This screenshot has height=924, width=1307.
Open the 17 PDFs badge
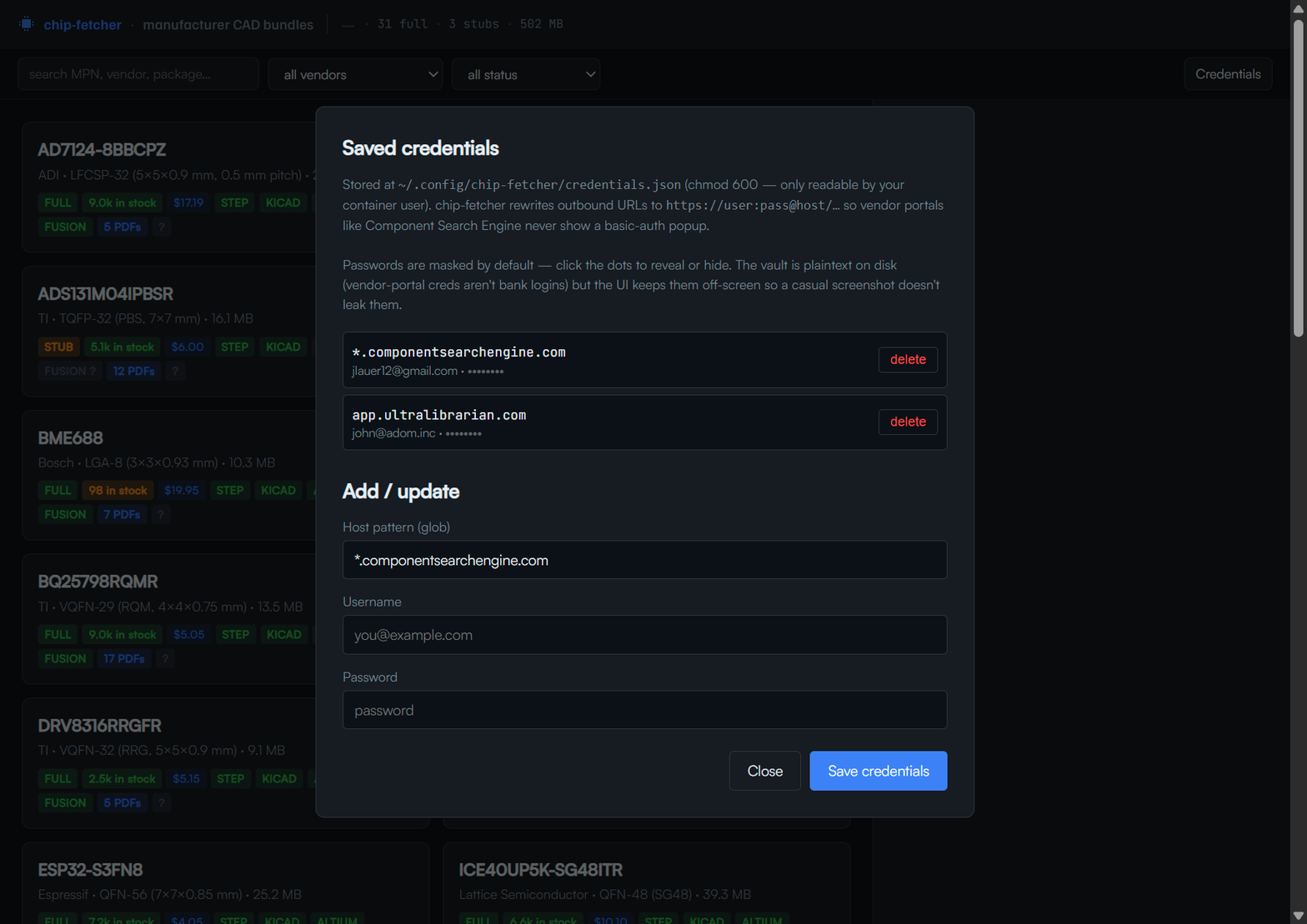point(124,658)
